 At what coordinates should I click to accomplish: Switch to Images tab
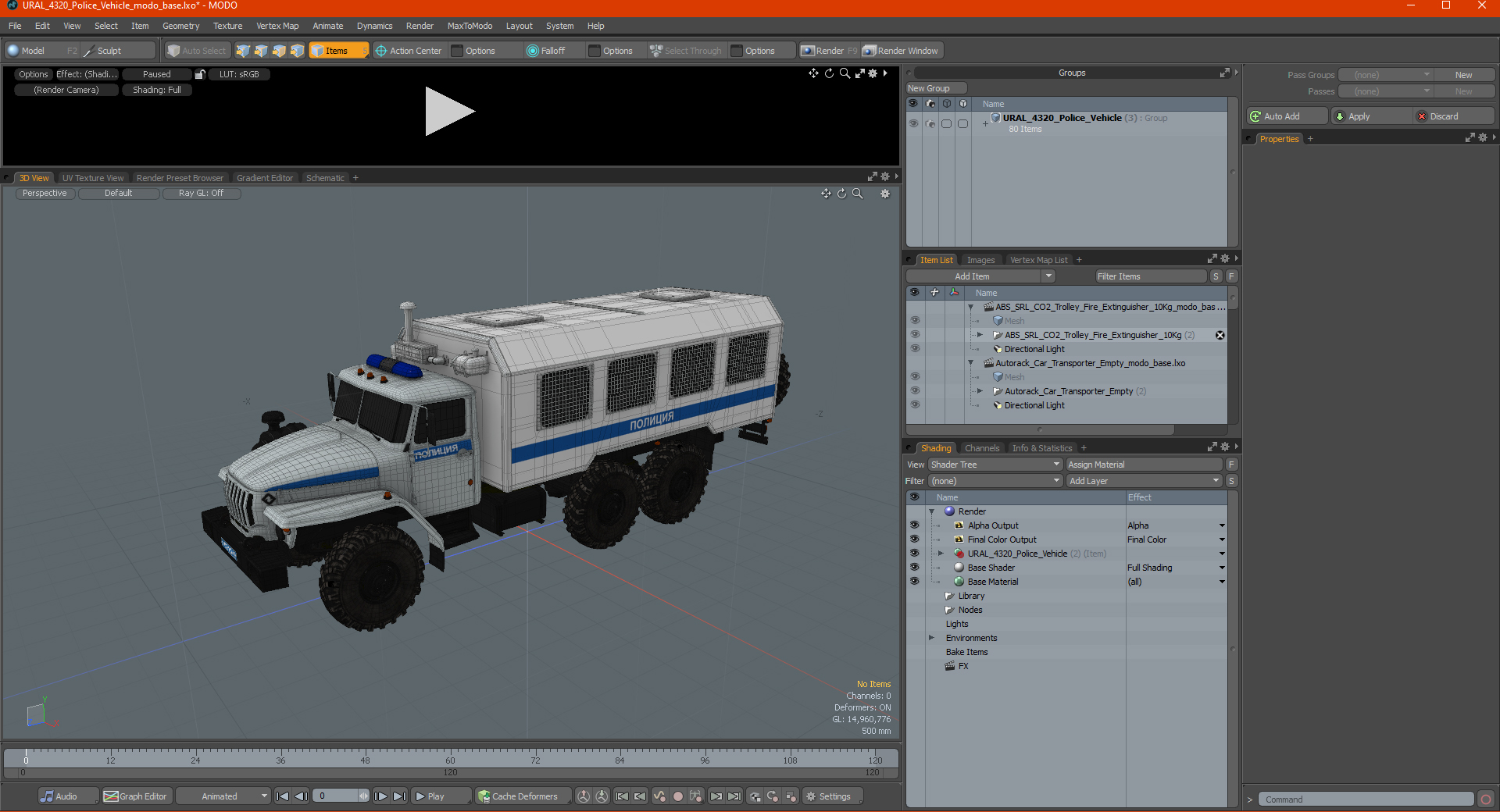pos(980,260)
